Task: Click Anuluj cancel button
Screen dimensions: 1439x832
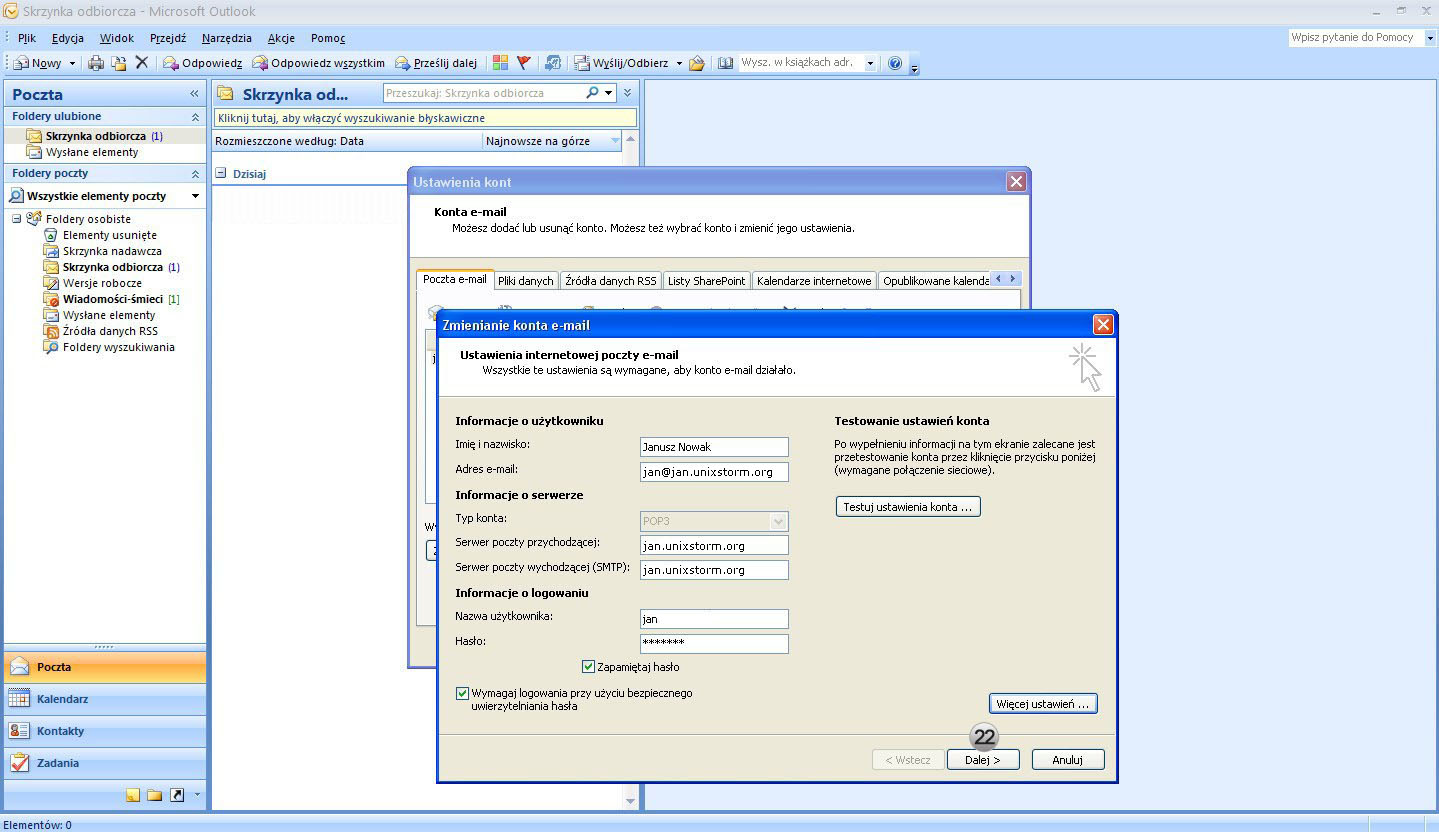Action: pyautogui.click(x=1068, y=760)
